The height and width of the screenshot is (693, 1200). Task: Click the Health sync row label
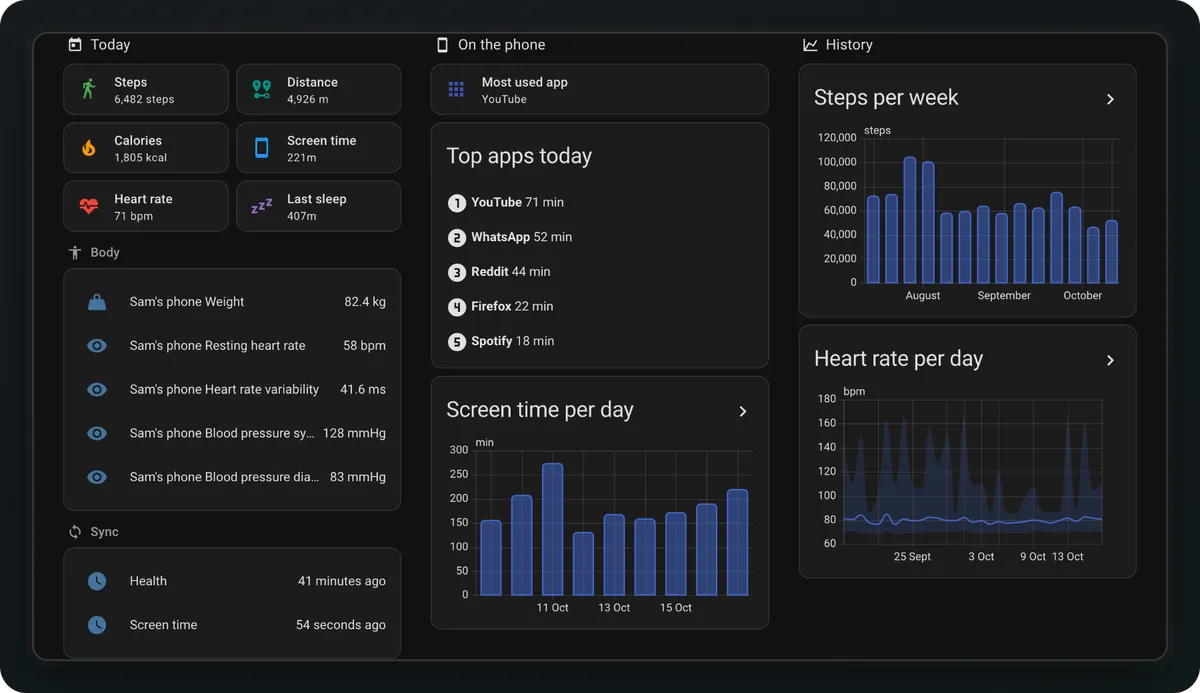[148, 581]
